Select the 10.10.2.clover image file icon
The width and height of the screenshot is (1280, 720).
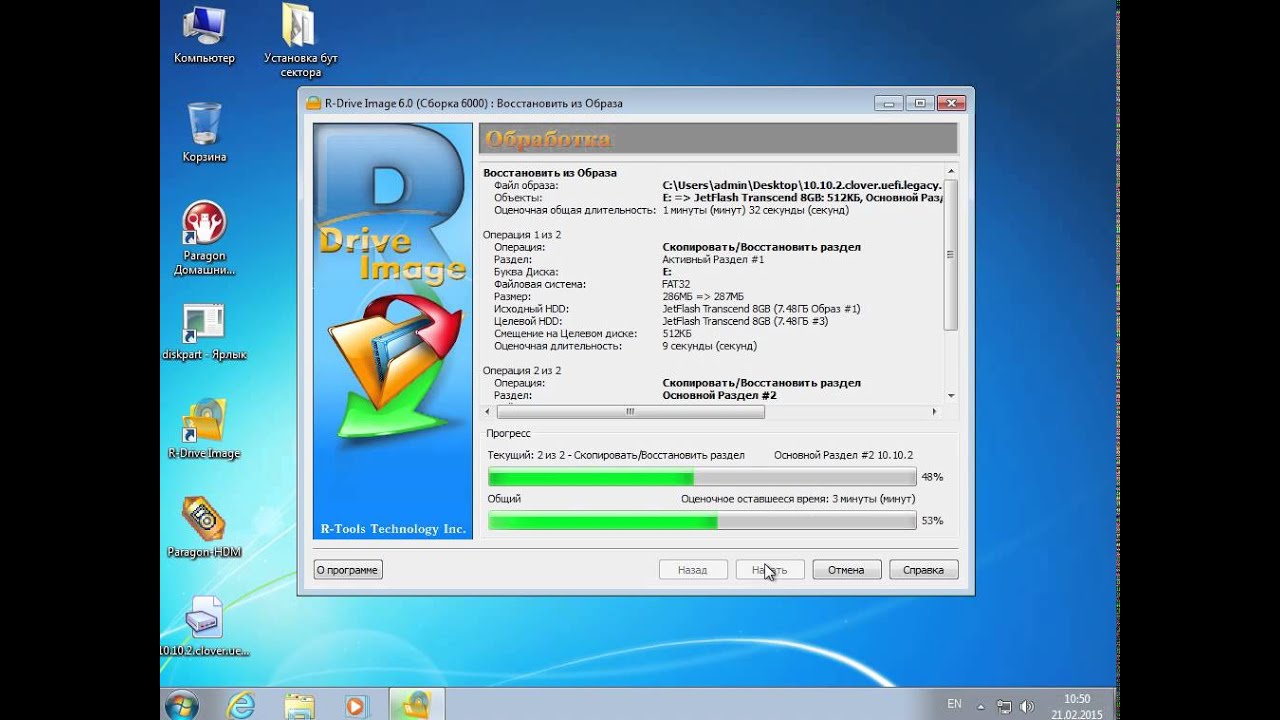(204, 626)
